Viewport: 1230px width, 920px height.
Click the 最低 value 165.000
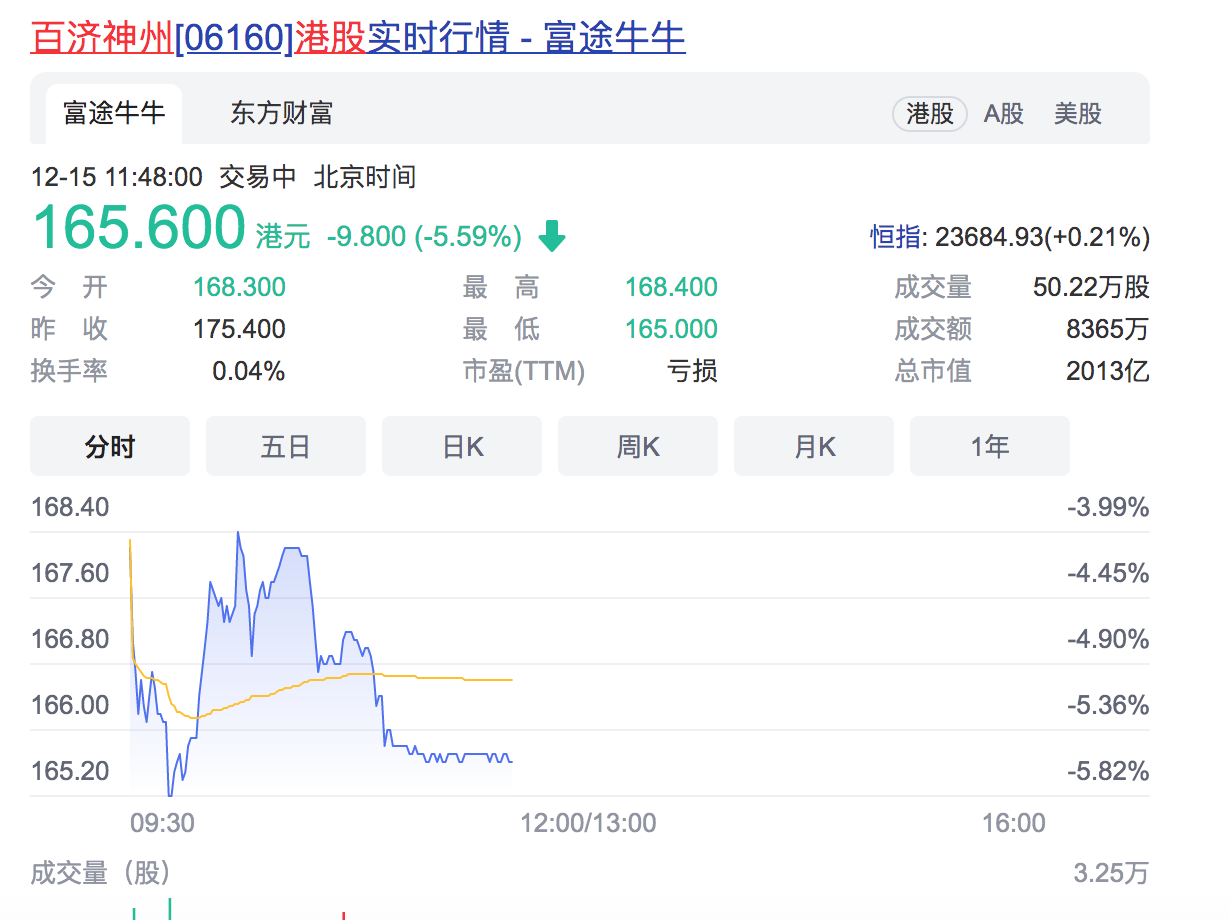click(671, 330)
